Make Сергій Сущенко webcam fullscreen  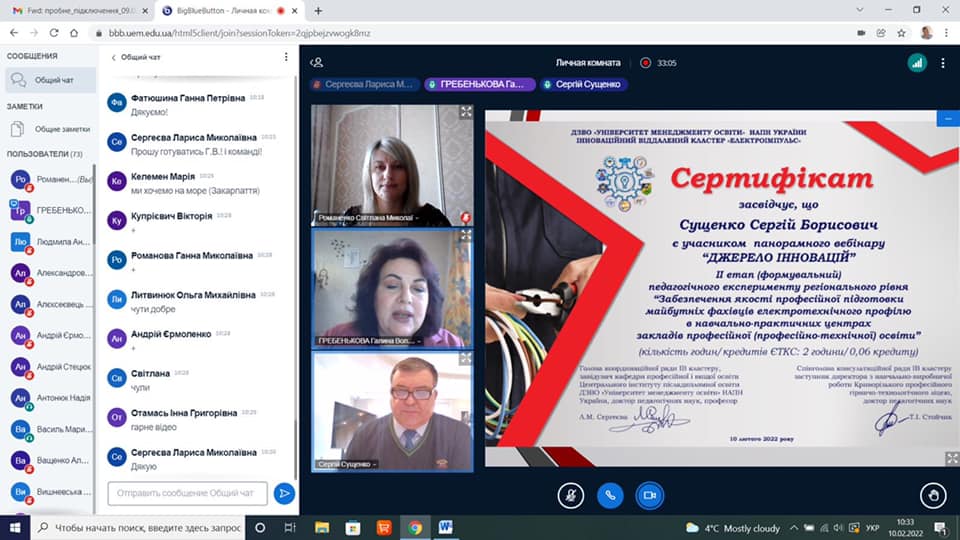[x=466, y=358]
